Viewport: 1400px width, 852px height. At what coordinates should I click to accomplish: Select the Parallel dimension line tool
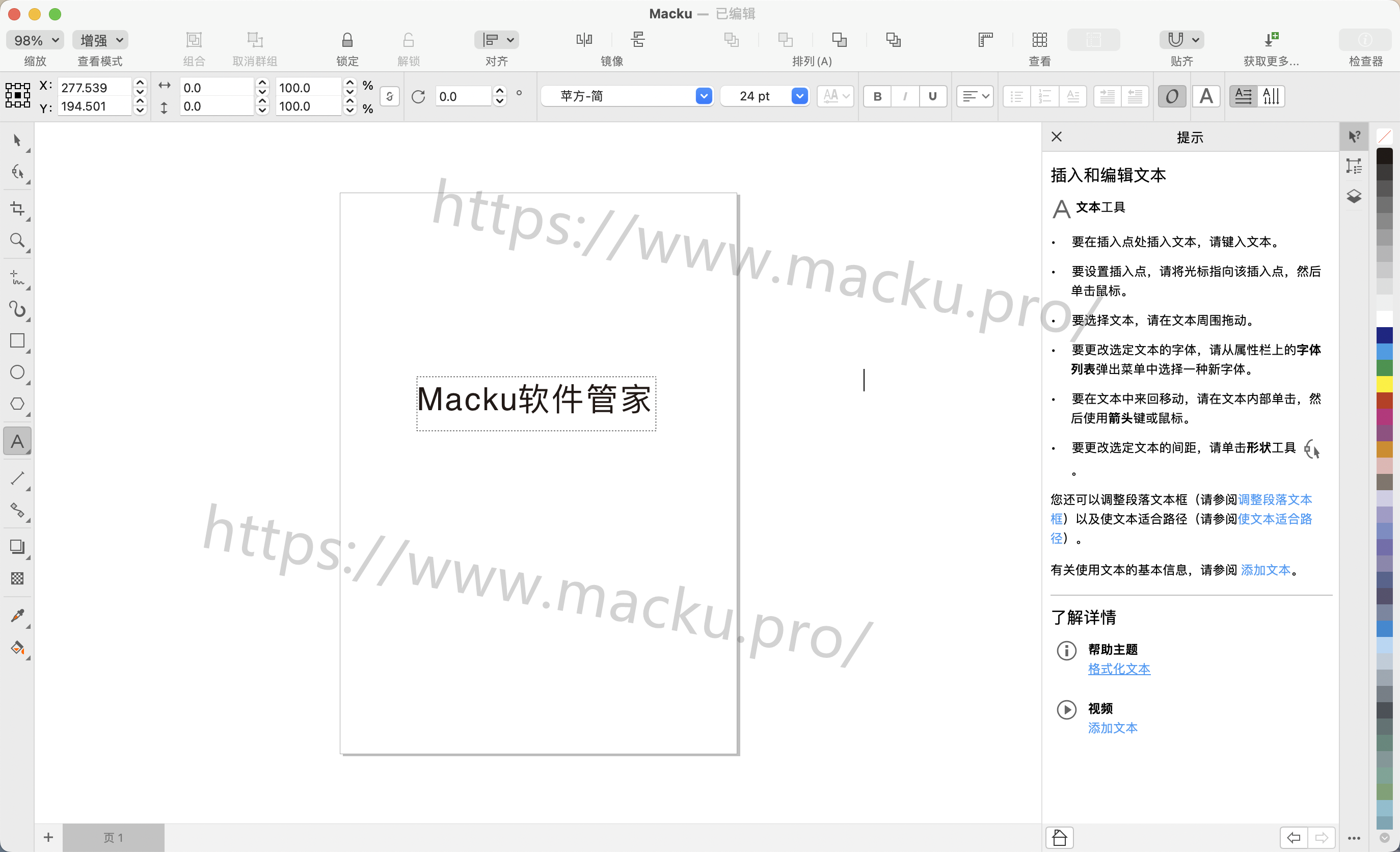17,478
